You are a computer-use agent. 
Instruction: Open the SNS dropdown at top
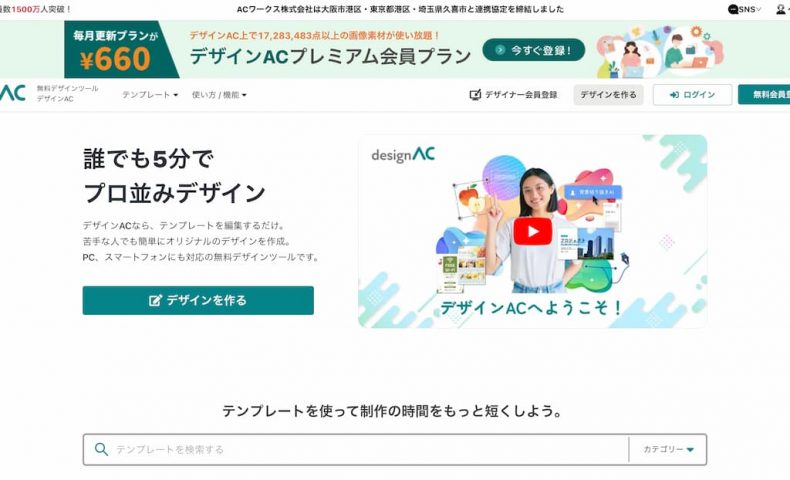point(745,9)
